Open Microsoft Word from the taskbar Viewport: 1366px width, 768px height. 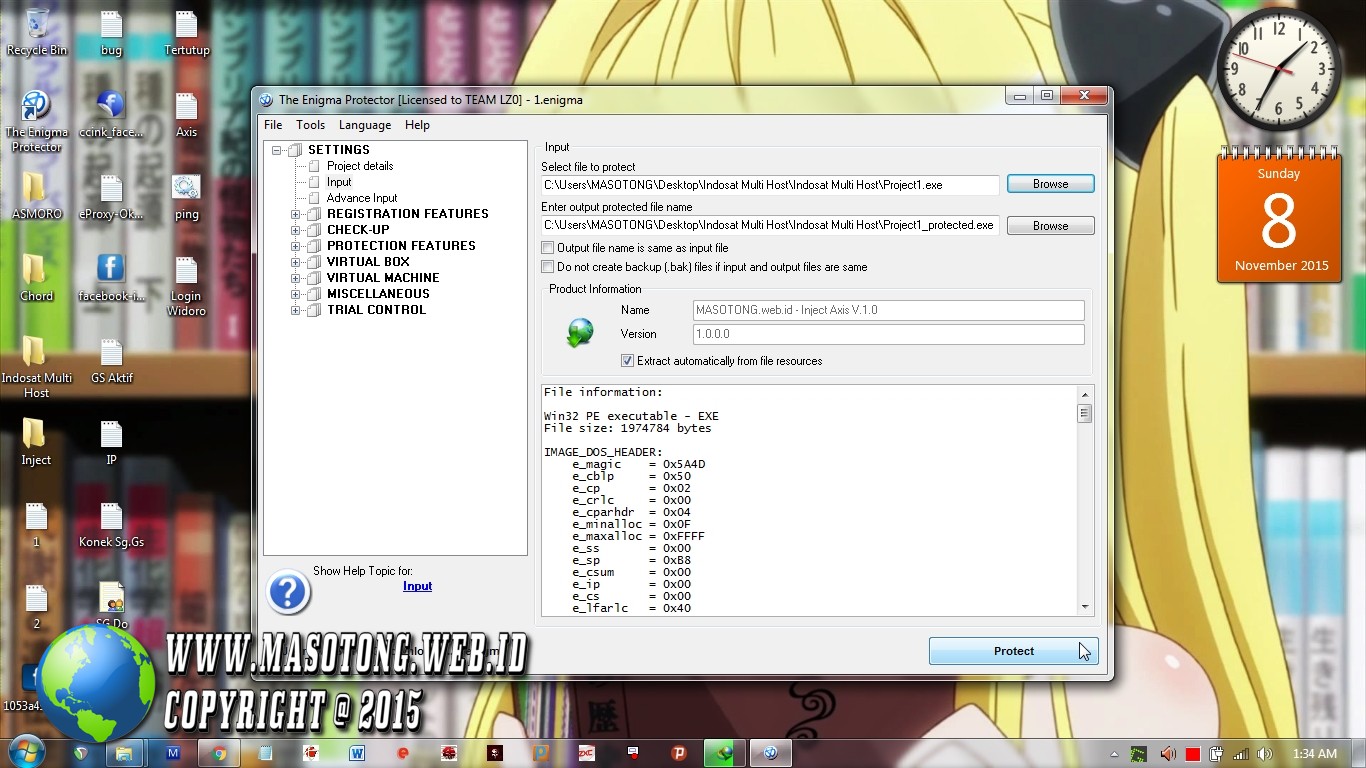357,753
